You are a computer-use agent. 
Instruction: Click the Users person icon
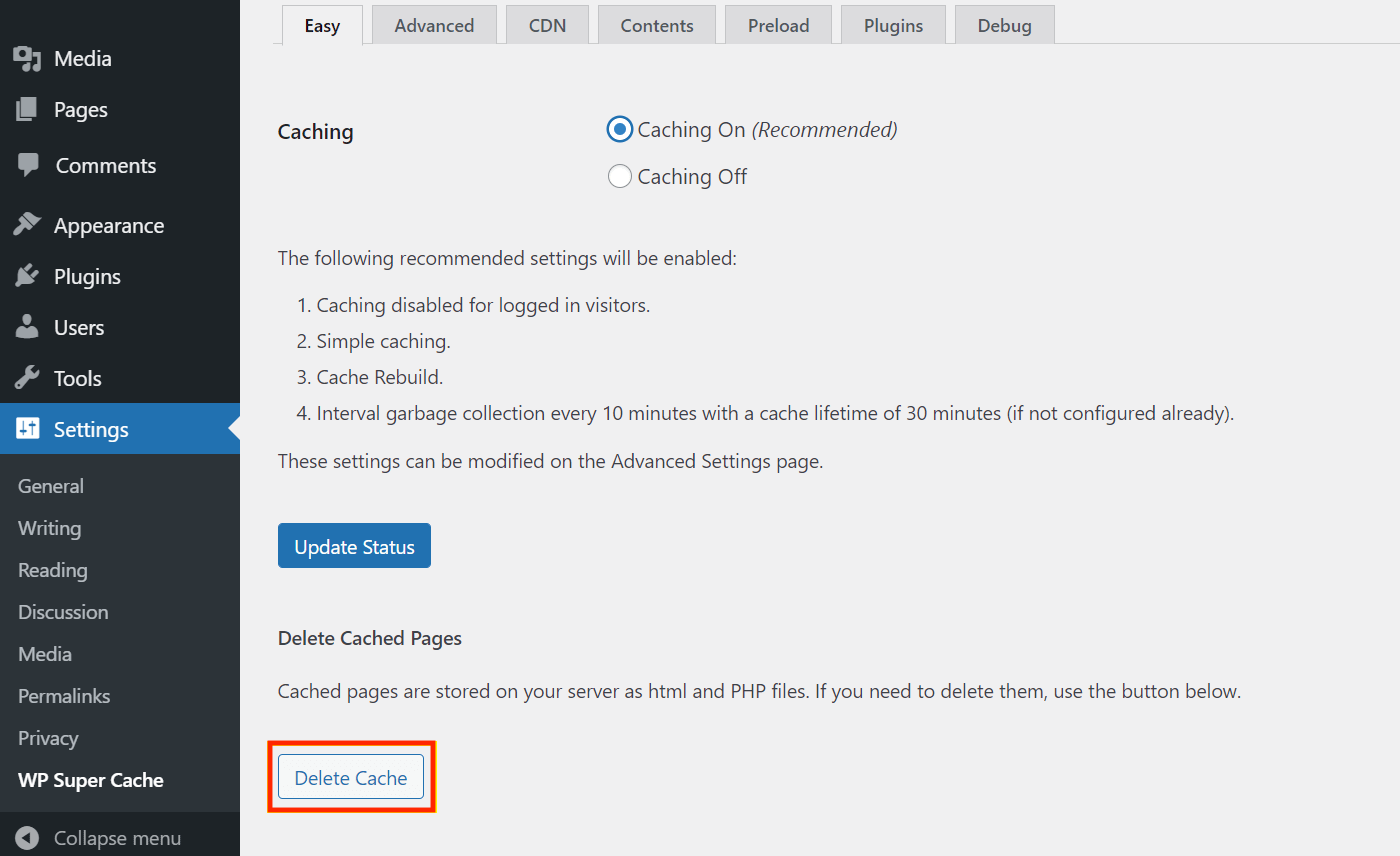click(27, 327)
